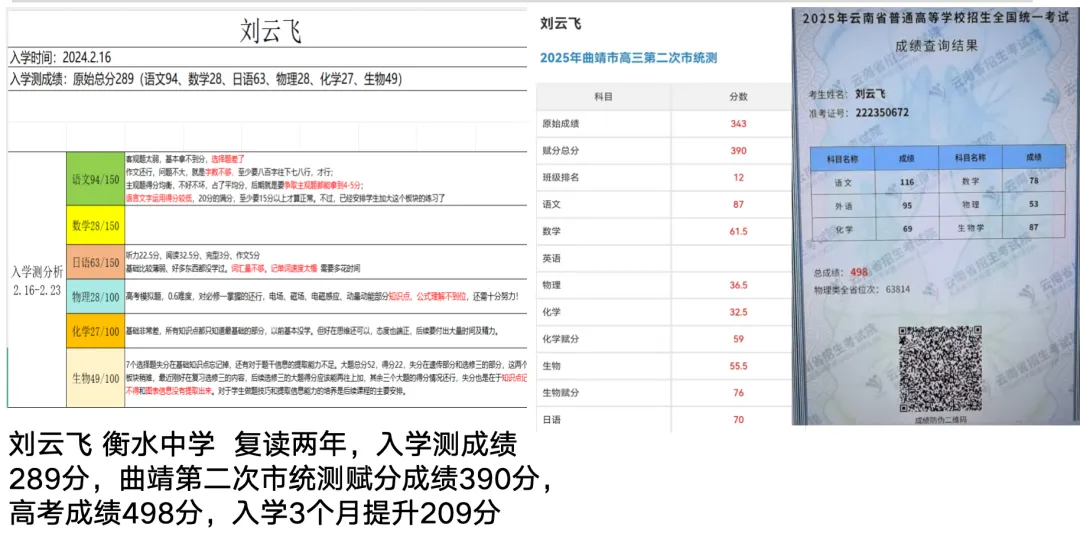The width and height of the screenshot is (1080, 540).
Task: Select the 生物 score 55.5
Action: [x=738, y=366]
